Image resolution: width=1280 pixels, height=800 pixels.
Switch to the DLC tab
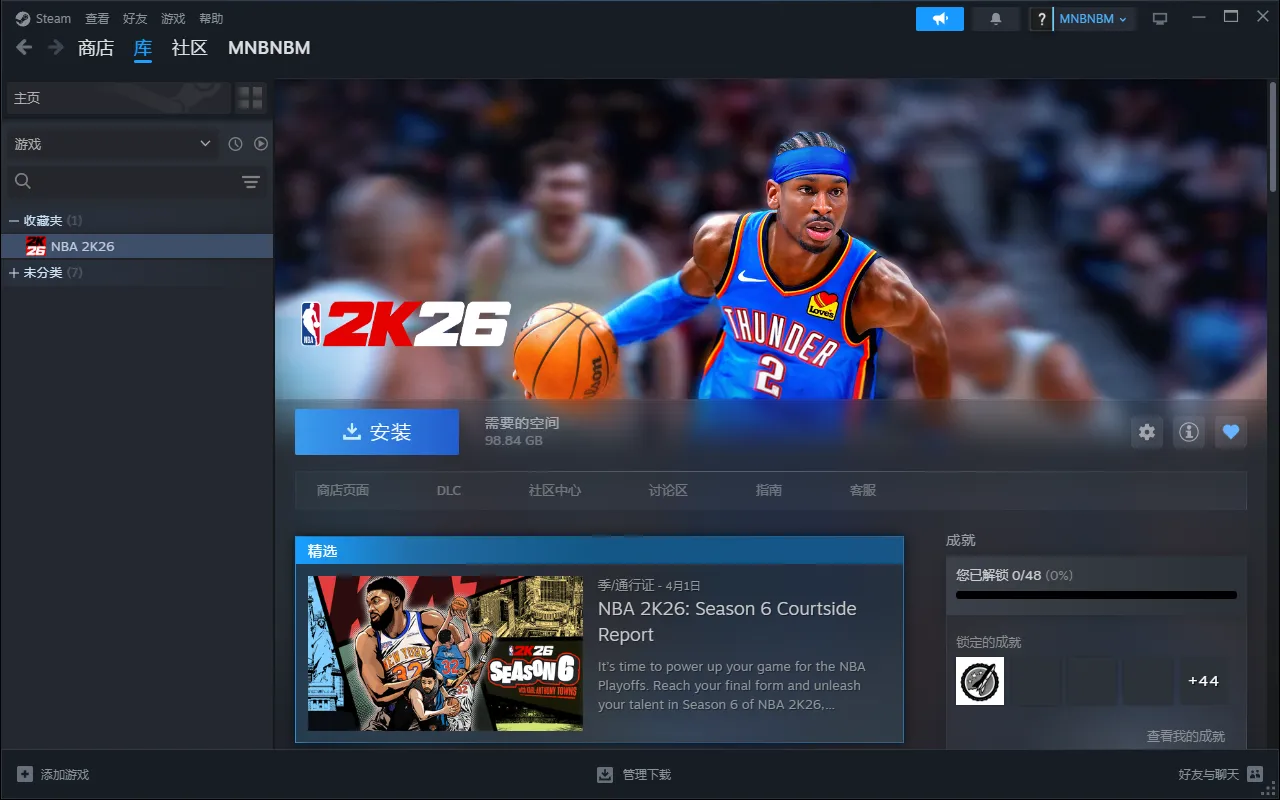point(449,490)
